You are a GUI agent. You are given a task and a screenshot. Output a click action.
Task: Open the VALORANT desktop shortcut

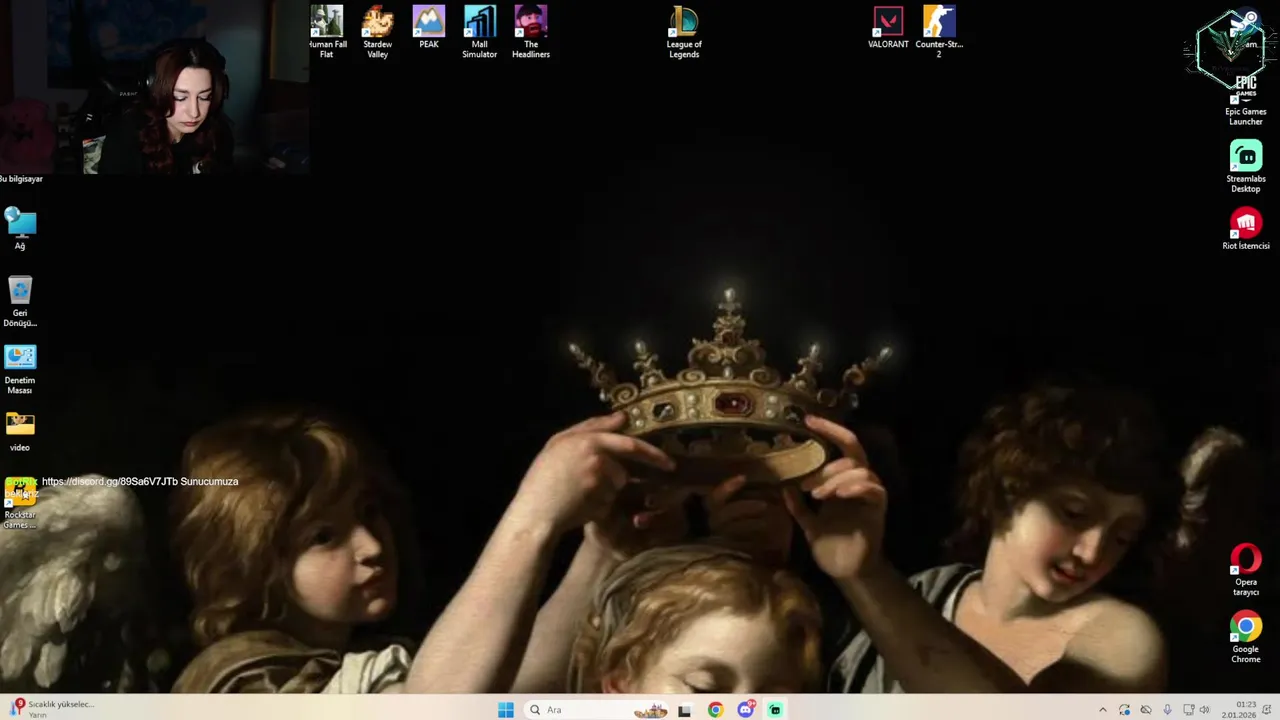[888, 28]
